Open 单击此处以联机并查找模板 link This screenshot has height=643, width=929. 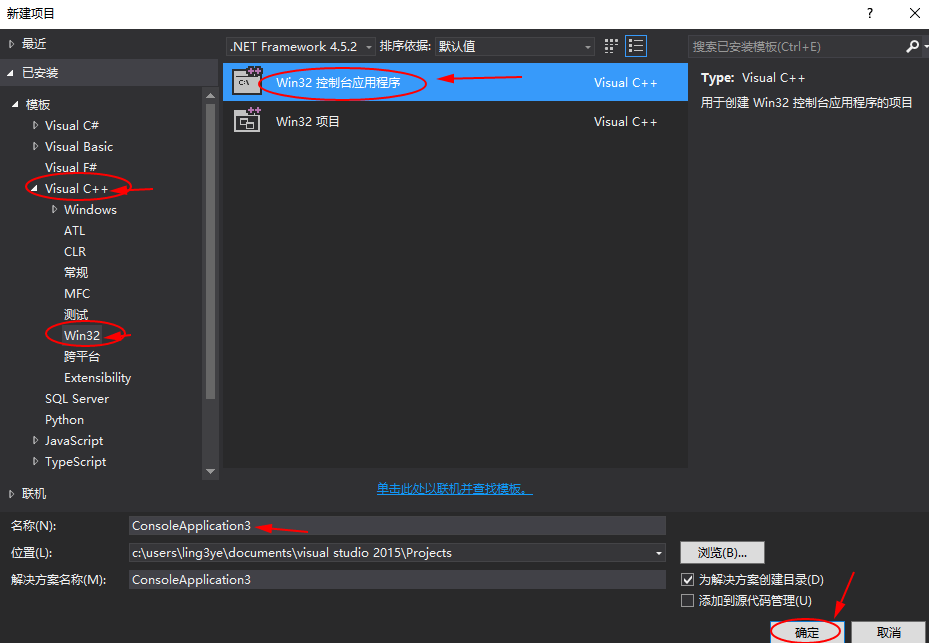454,489
